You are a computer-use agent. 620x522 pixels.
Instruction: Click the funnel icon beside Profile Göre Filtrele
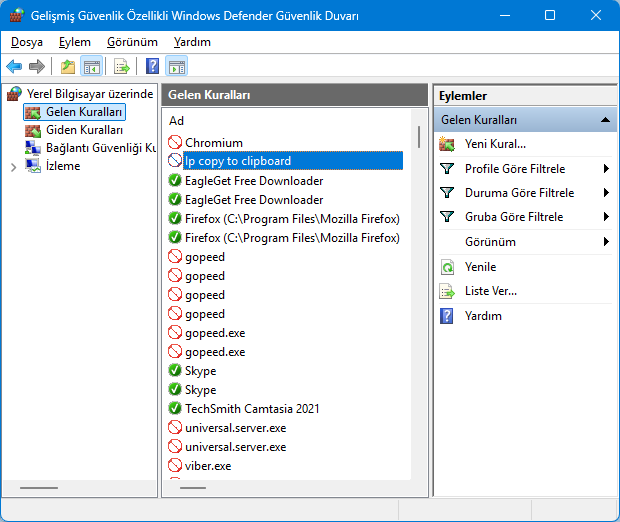point(447,169)
